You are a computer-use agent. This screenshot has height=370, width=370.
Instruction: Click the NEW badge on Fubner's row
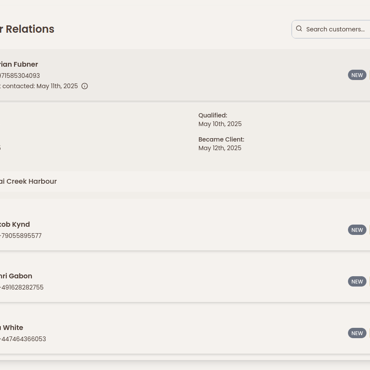[x=357, y=75]
